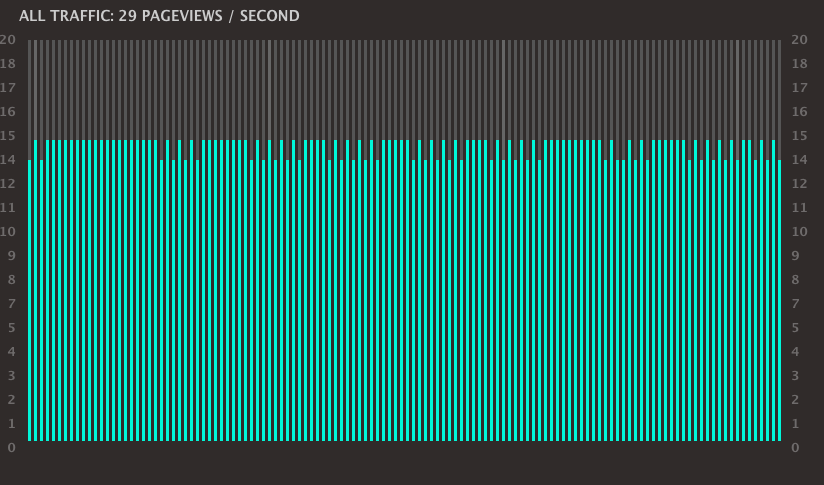Click the rightmost cyan bar in the chart
Screen dimensions: 824x485
[x=779, y=300]
